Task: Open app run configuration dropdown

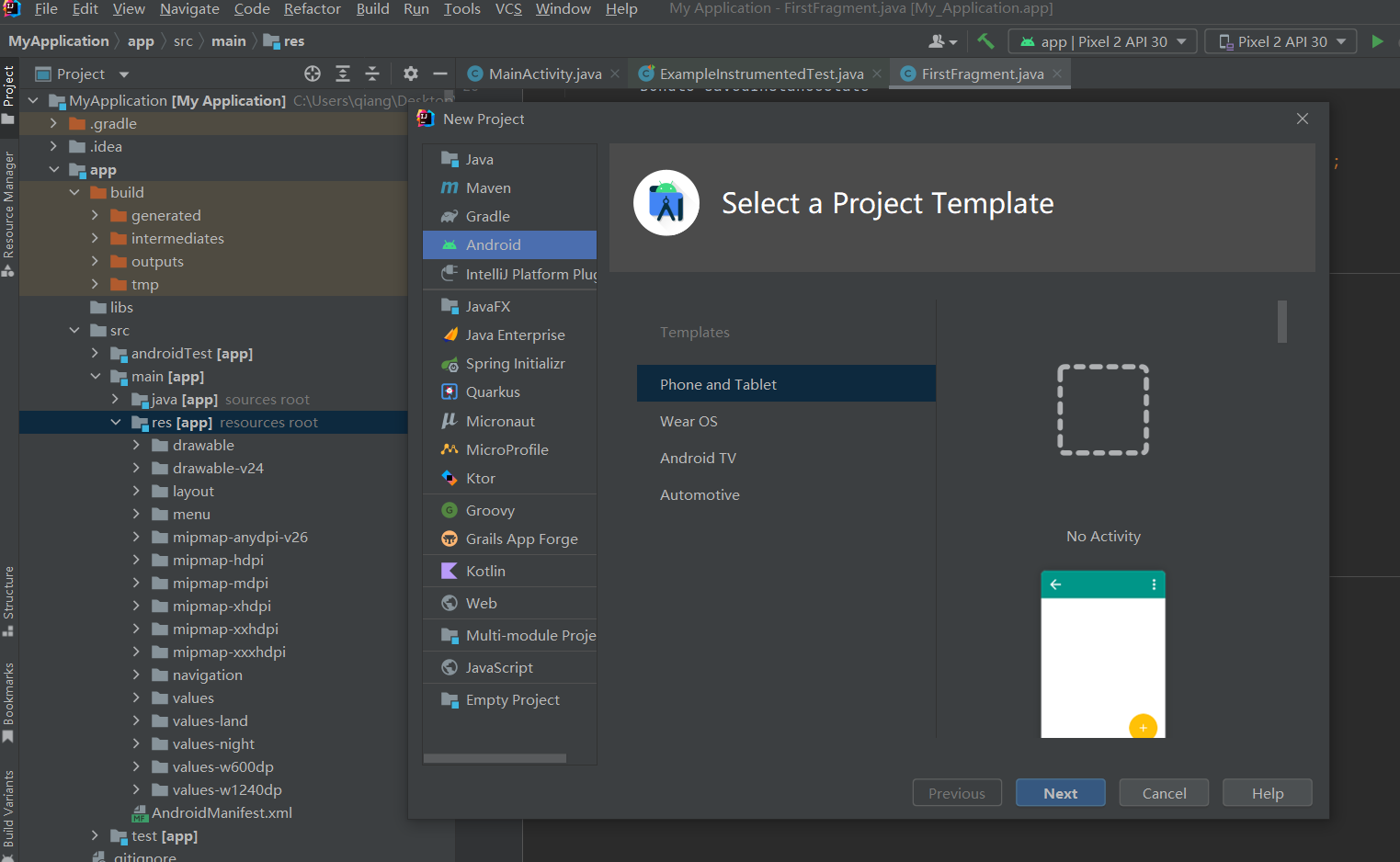Action: (1102, 41)
